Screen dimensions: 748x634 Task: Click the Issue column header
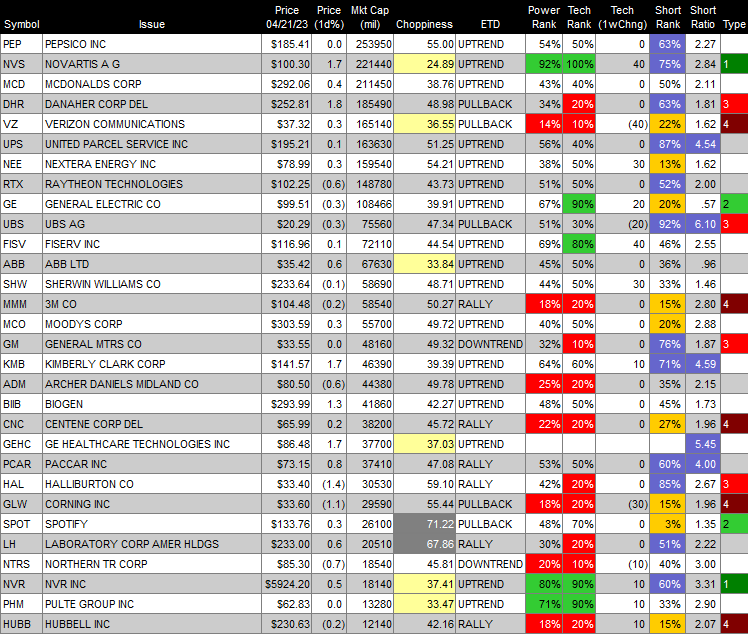(152, 24)
